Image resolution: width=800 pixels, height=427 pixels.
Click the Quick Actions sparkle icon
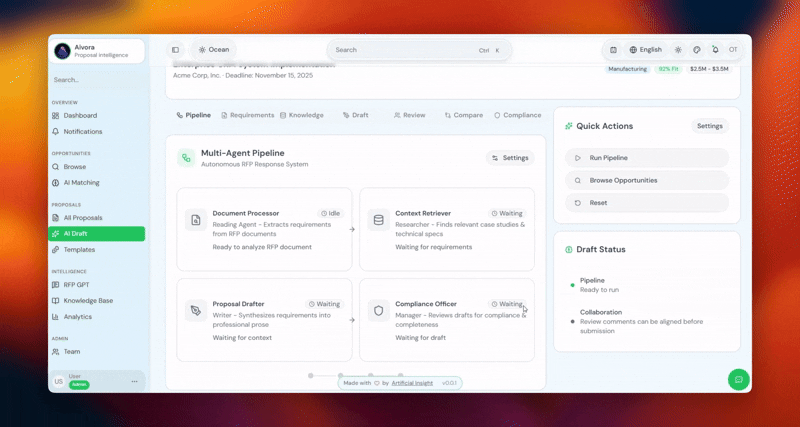(568, 126)
